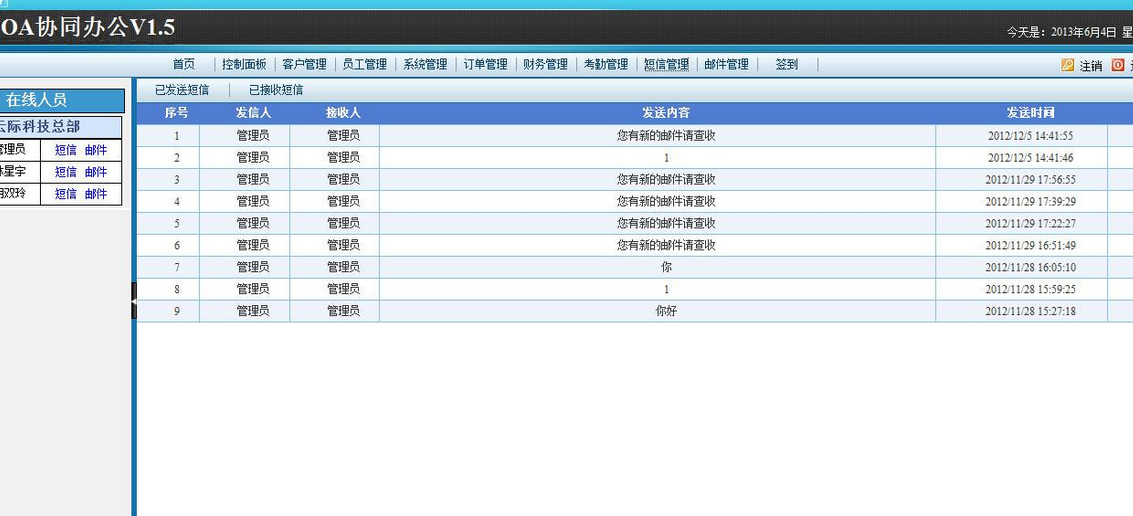Click 邮件 link in the 星宇 row
1133x516 pixels.
coord(95,172)
